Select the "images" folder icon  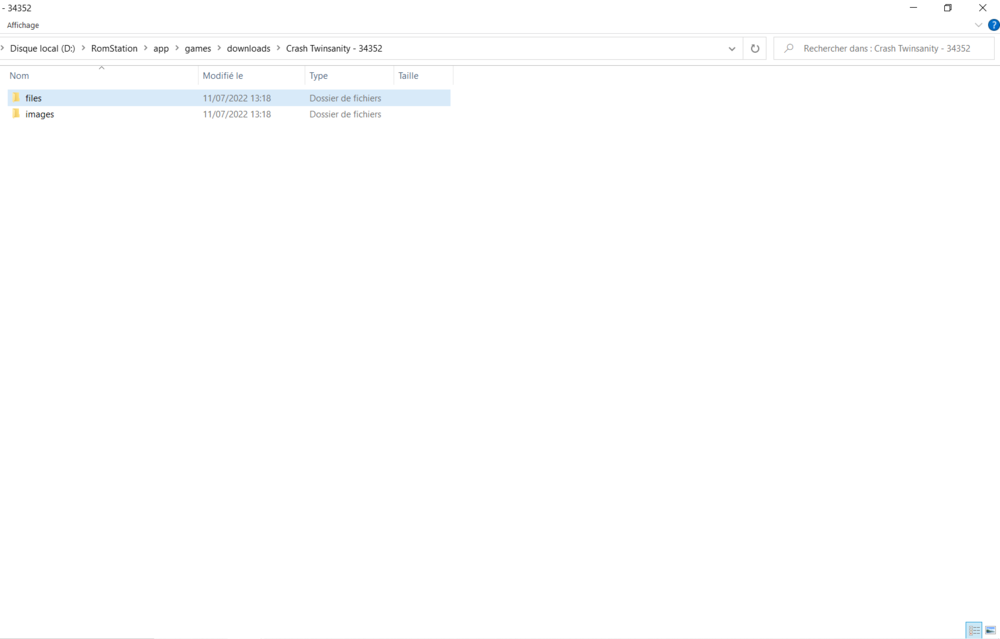click(16, 114)
